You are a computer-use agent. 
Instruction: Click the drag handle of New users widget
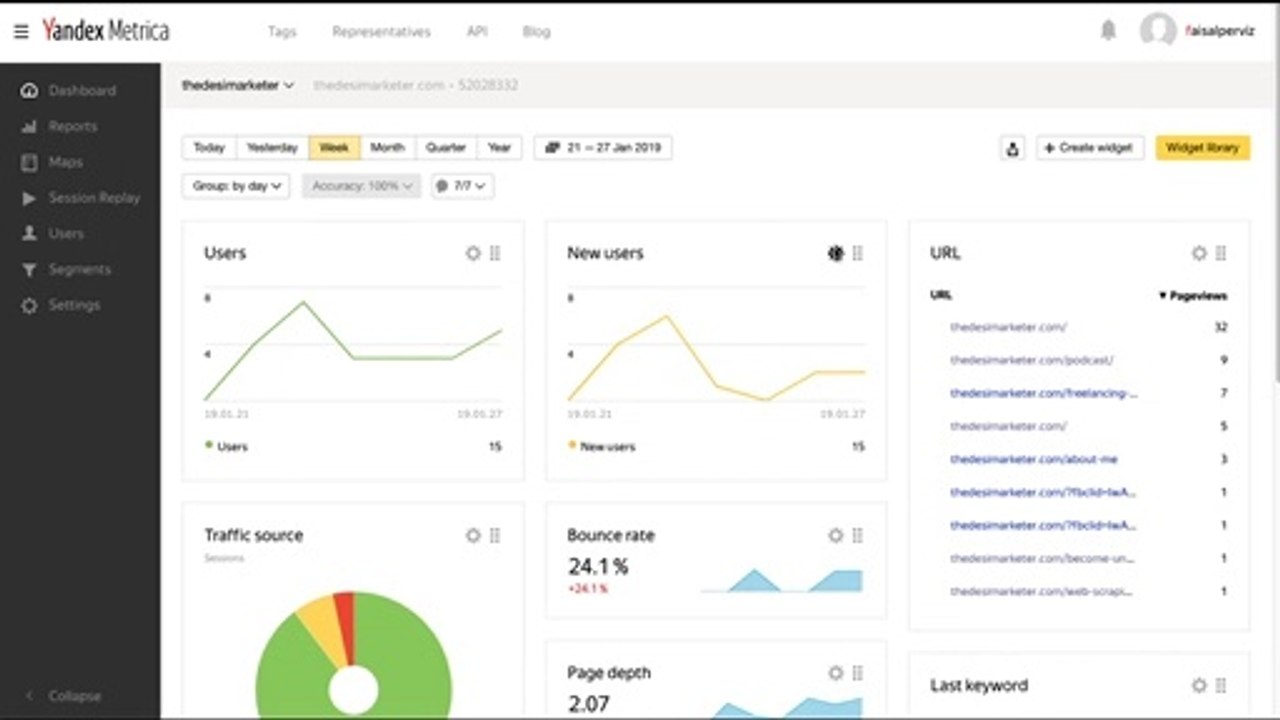click(858, 253)
